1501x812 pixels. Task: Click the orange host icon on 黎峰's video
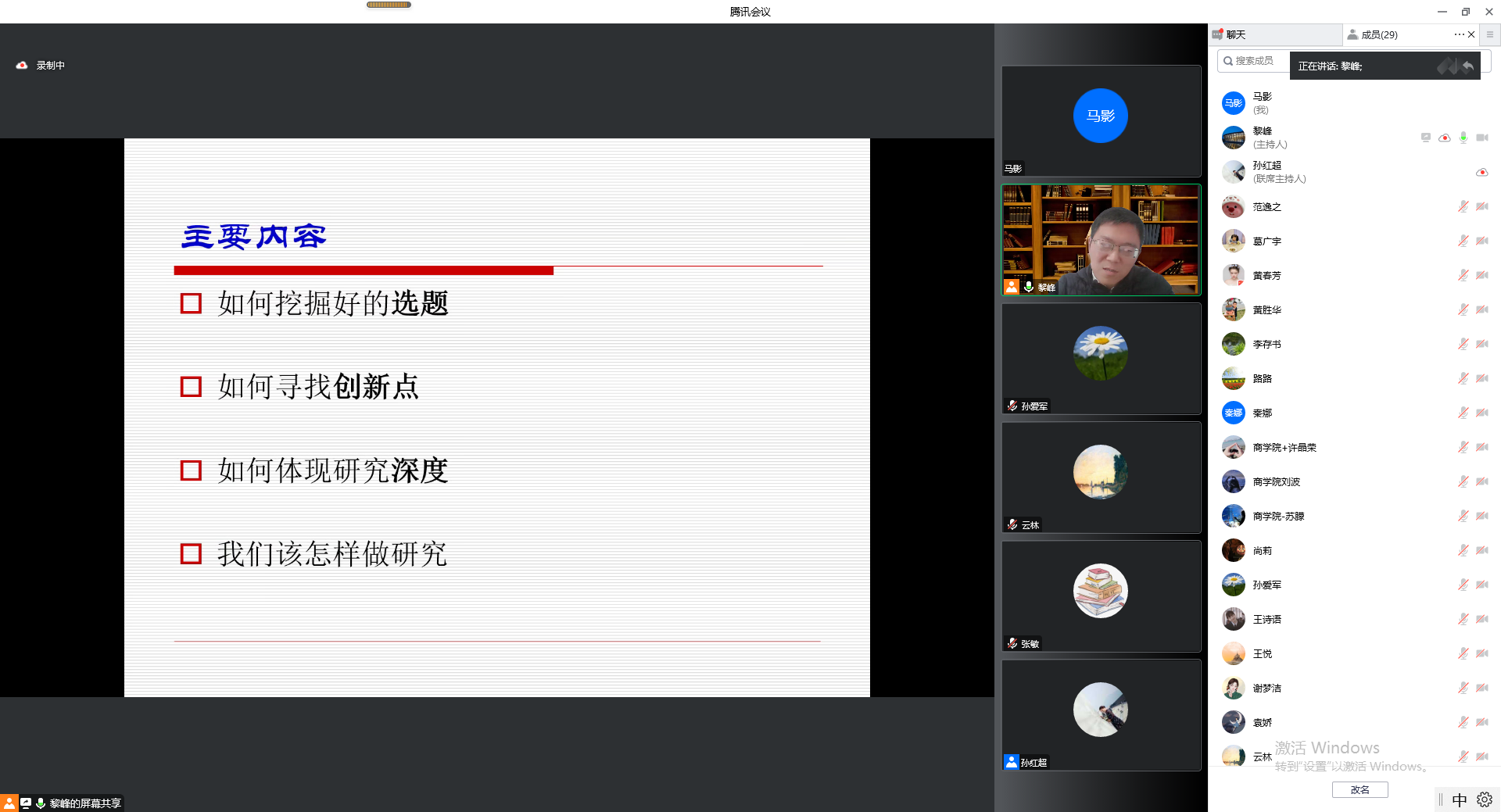(1012, 287)
